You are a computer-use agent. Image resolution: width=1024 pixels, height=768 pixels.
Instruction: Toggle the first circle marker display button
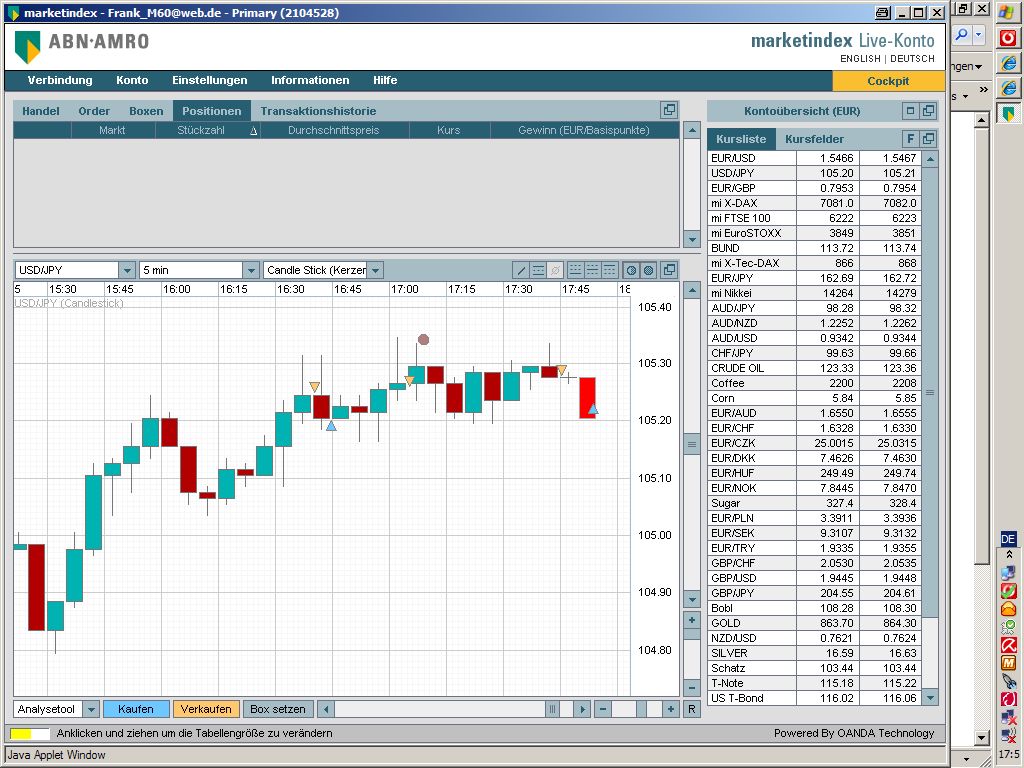tap(631, 270)
